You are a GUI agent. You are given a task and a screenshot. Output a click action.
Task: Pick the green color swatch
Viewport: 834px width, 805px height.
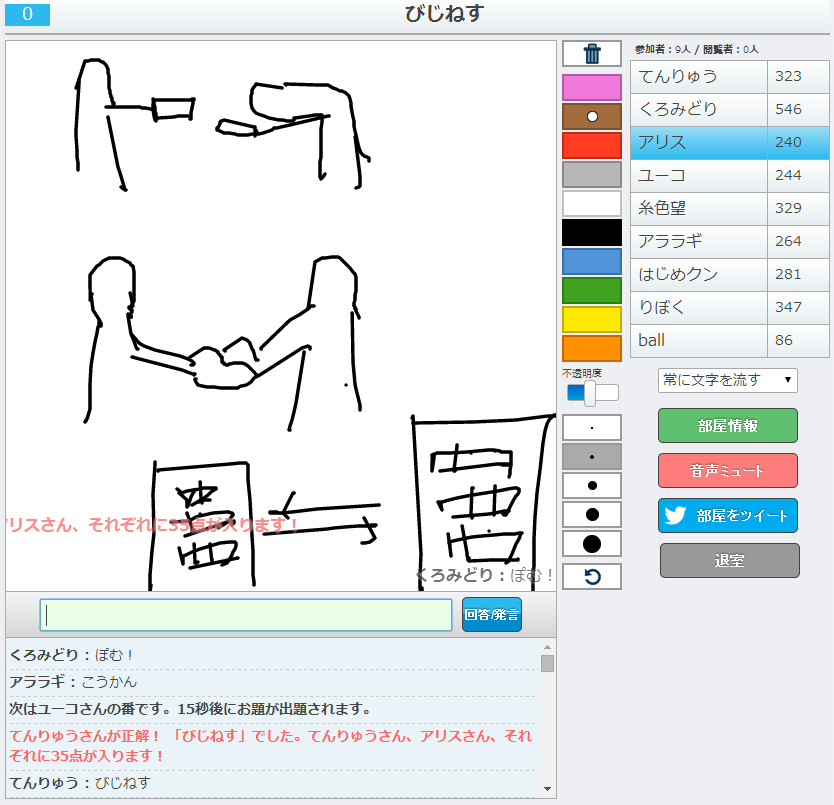(592, 291)
